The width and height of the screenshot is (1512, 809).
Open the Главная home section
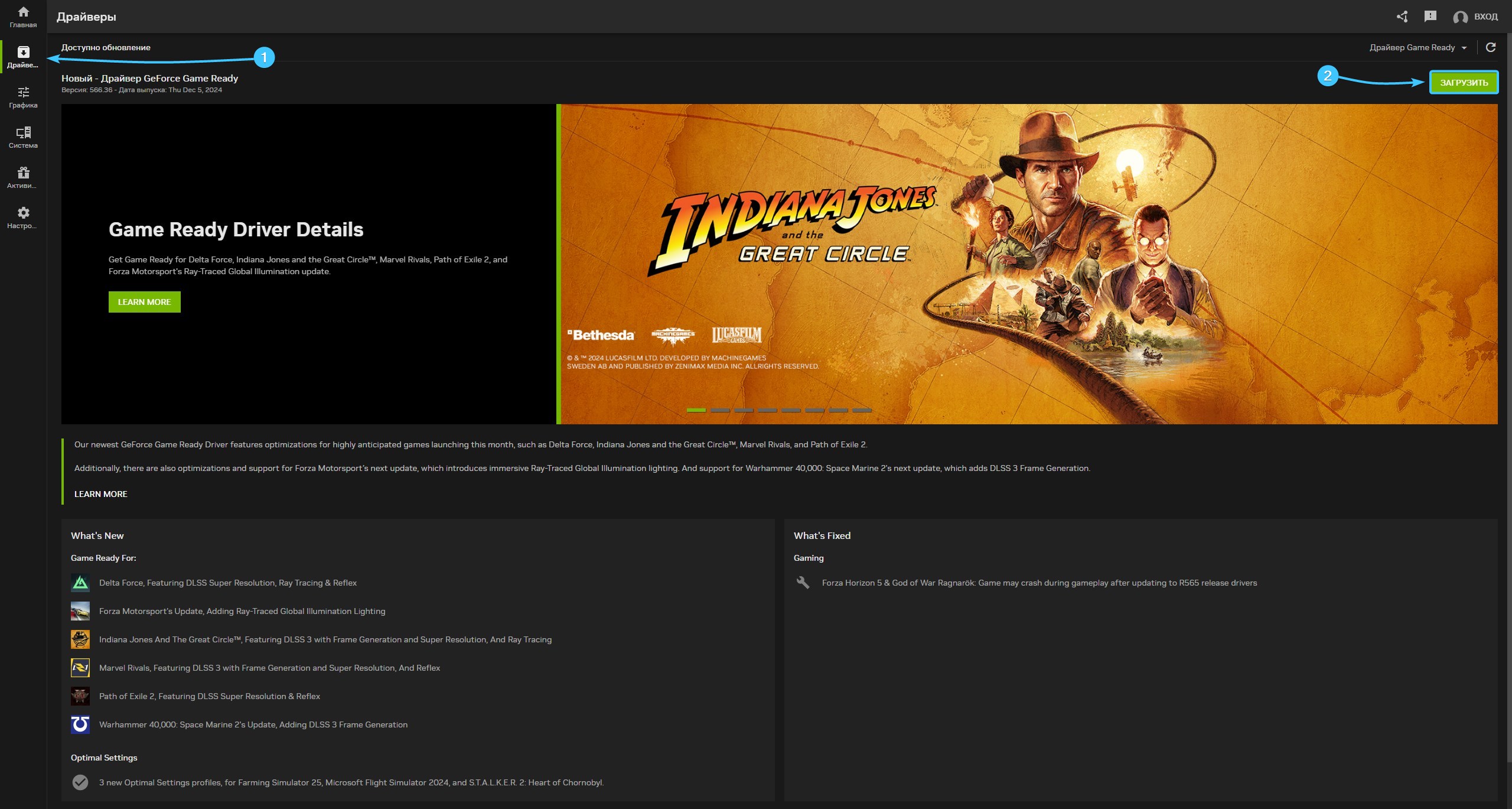pyautogui.click(x=23, y=17)
